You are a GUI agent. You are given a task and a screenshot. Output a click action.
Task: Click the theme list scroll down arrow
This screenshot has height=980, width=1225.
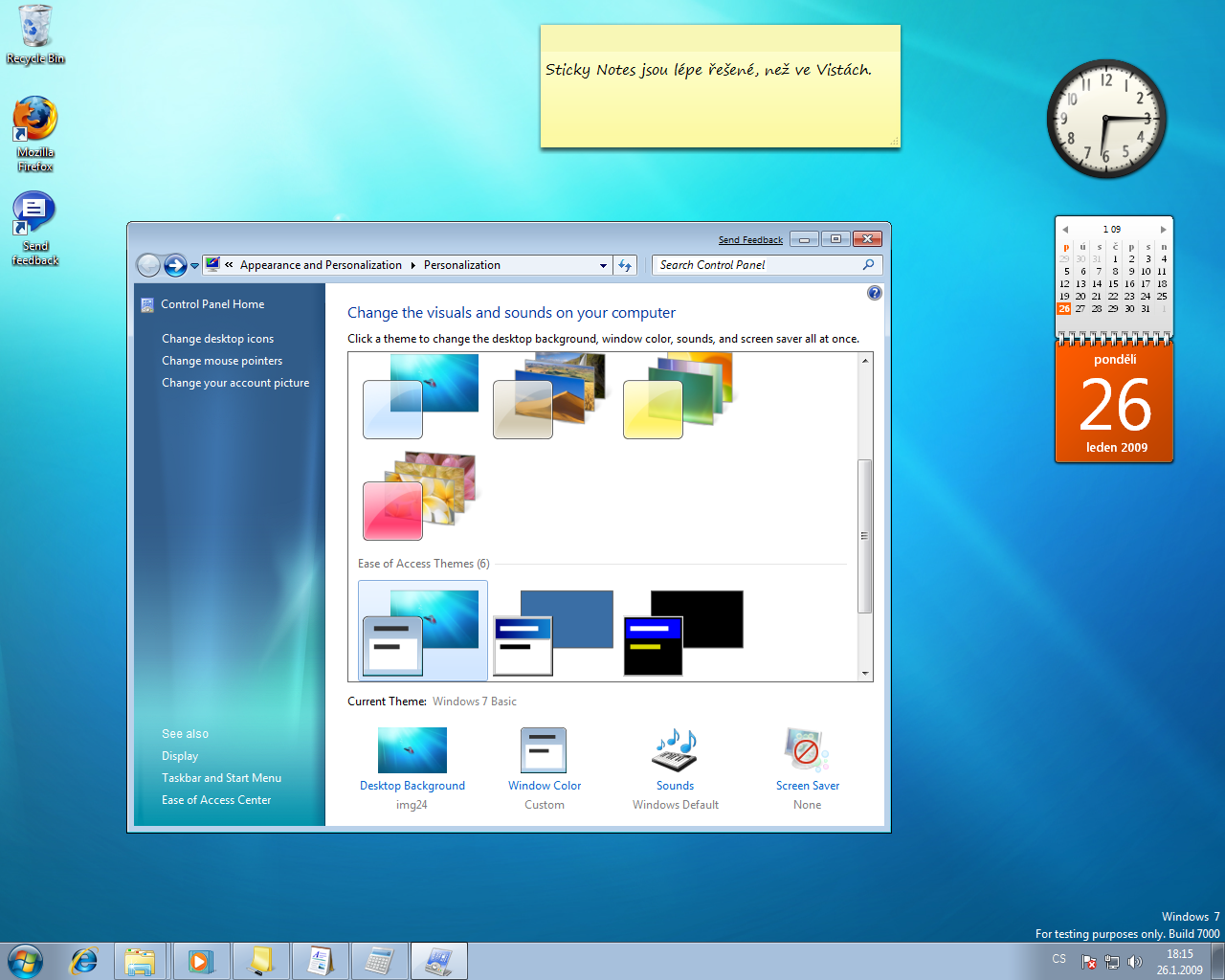coord(865,673)
